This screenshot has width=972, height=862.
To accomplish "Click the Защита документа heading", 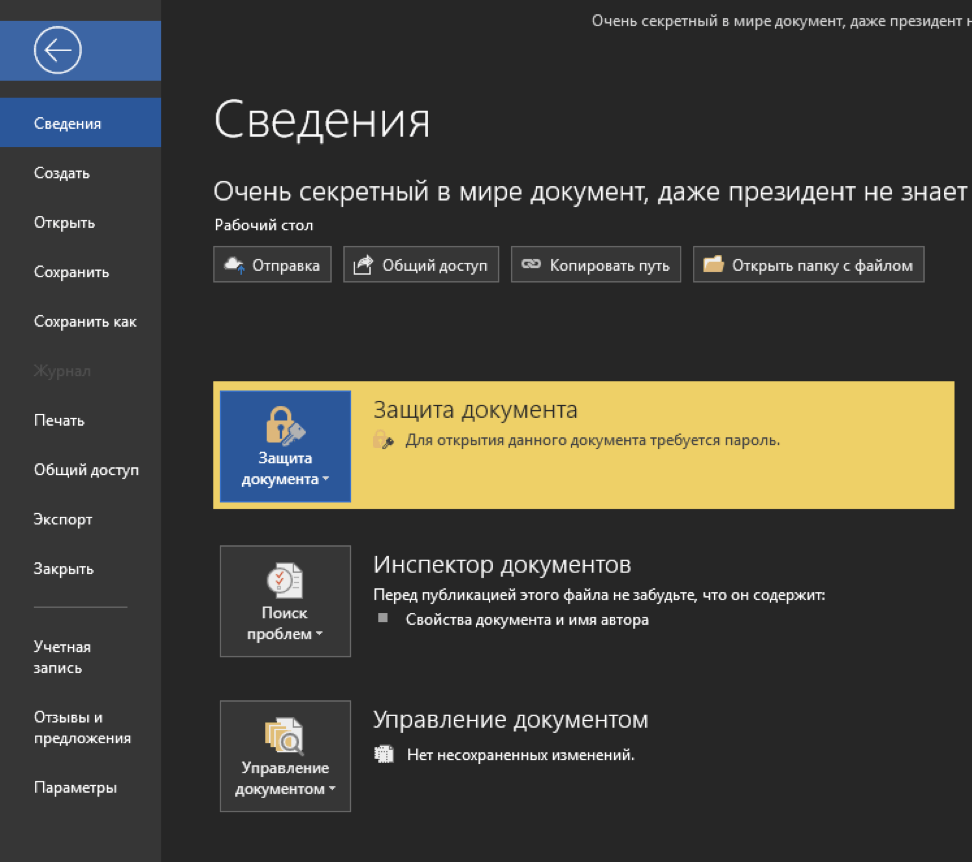I will point(475,410).
